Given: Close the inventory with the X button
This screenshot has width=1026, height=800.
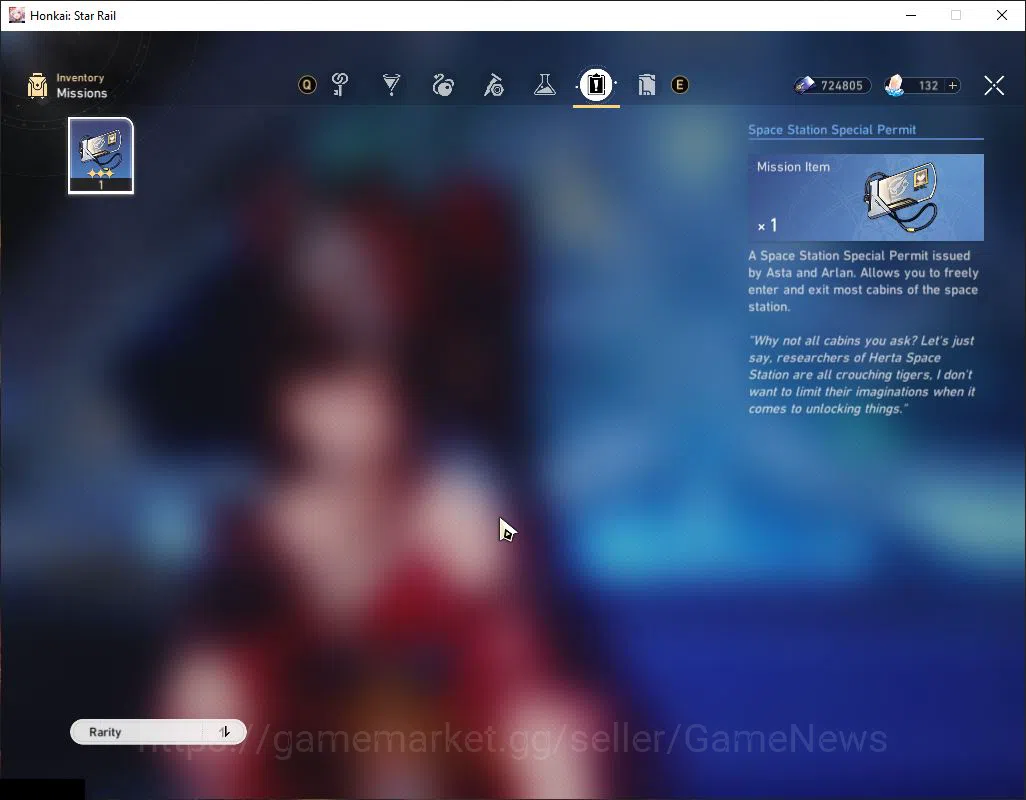Looking at the screenshot, I should [994, 85].
